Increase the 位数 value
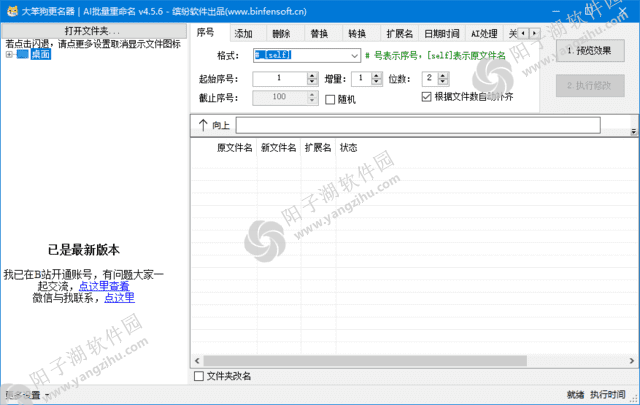 pos(443,75)
